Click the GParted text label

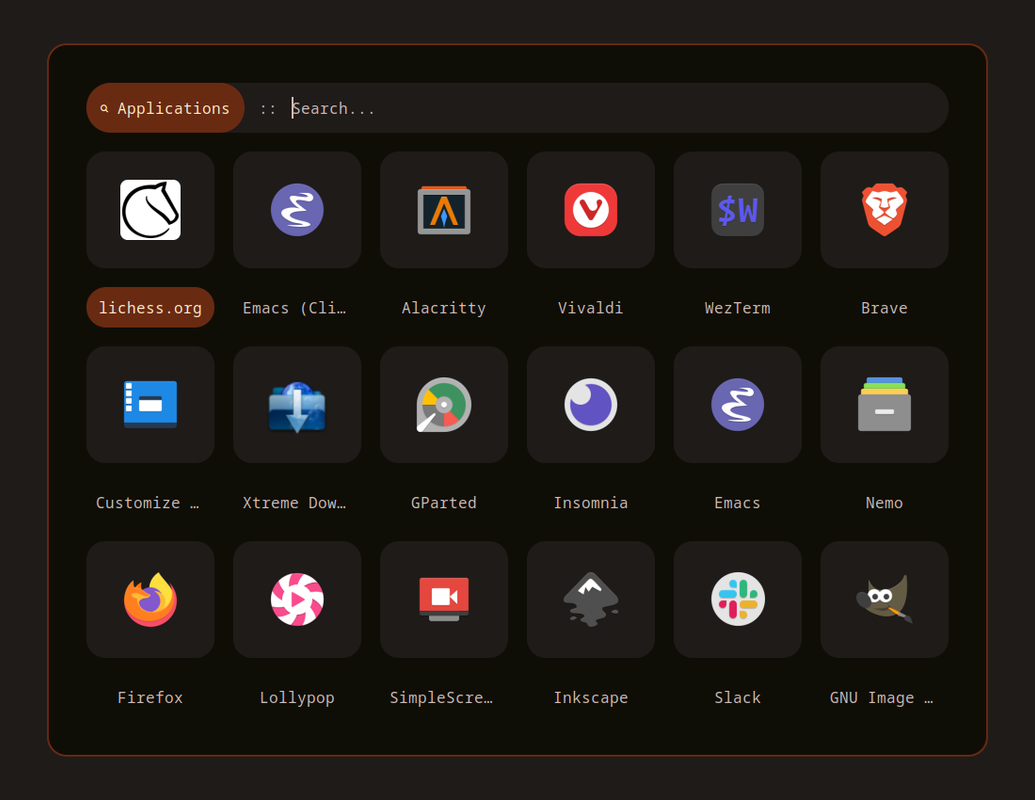(444, 503)
